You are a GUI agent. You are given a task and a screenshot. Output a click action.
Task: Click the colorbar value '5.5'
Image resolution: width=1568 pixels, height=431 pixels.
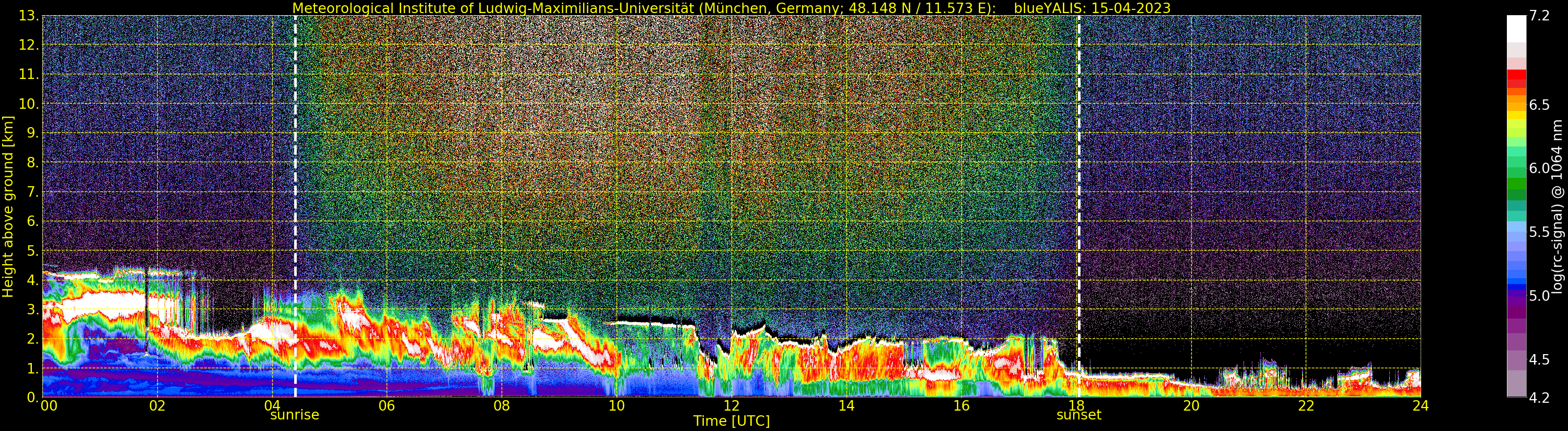1539,232
